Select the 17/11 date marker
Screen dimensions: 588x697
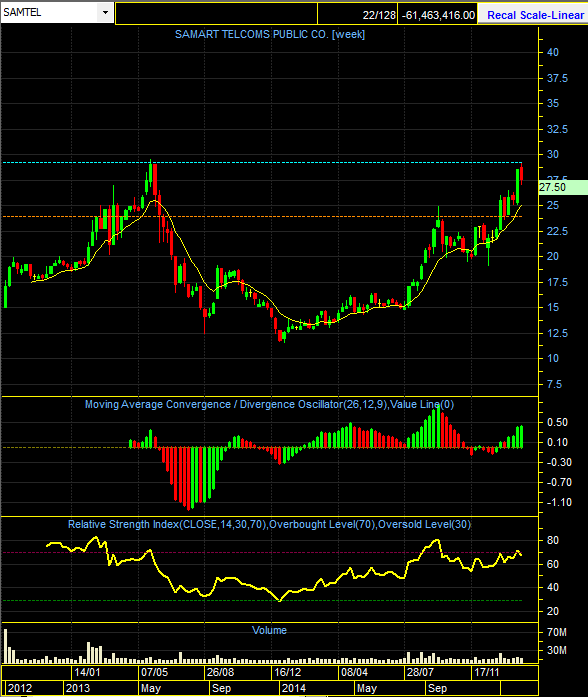(x=487, y=672)
